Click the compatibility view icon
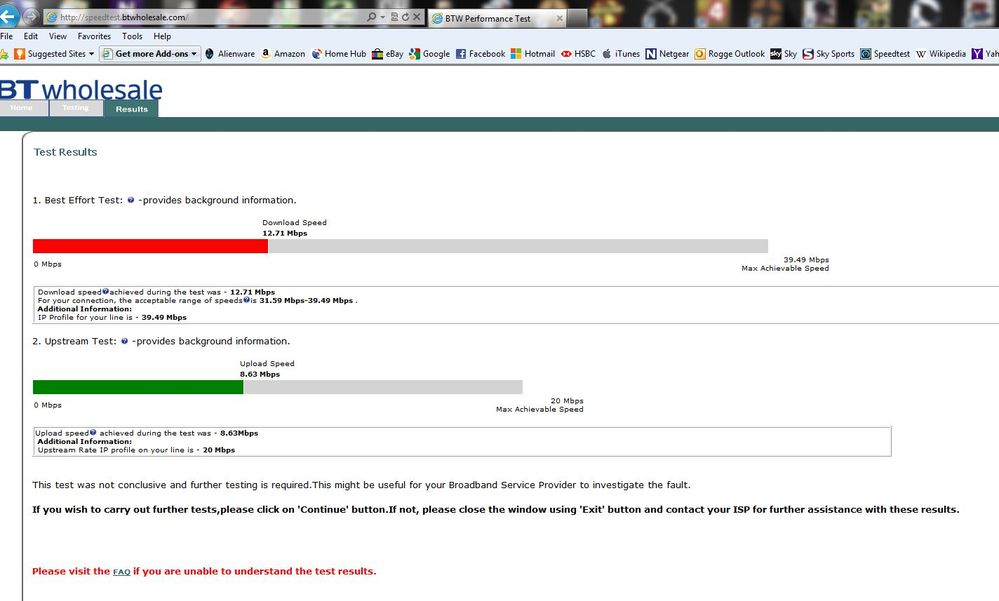The height and width of the screenshot is (601, 999). 394,17
